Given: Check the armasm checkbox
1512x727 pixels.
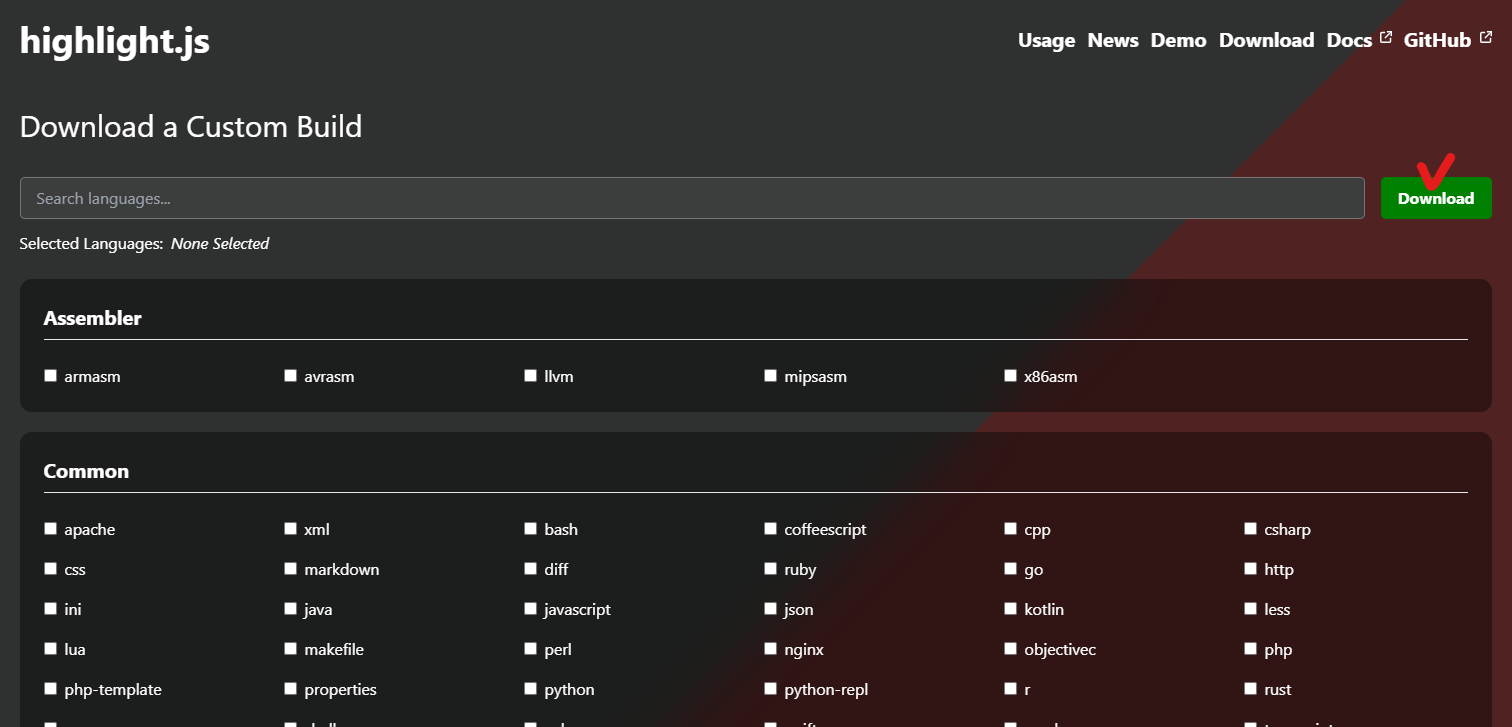Looking at the screenshot, I should 50,376.
